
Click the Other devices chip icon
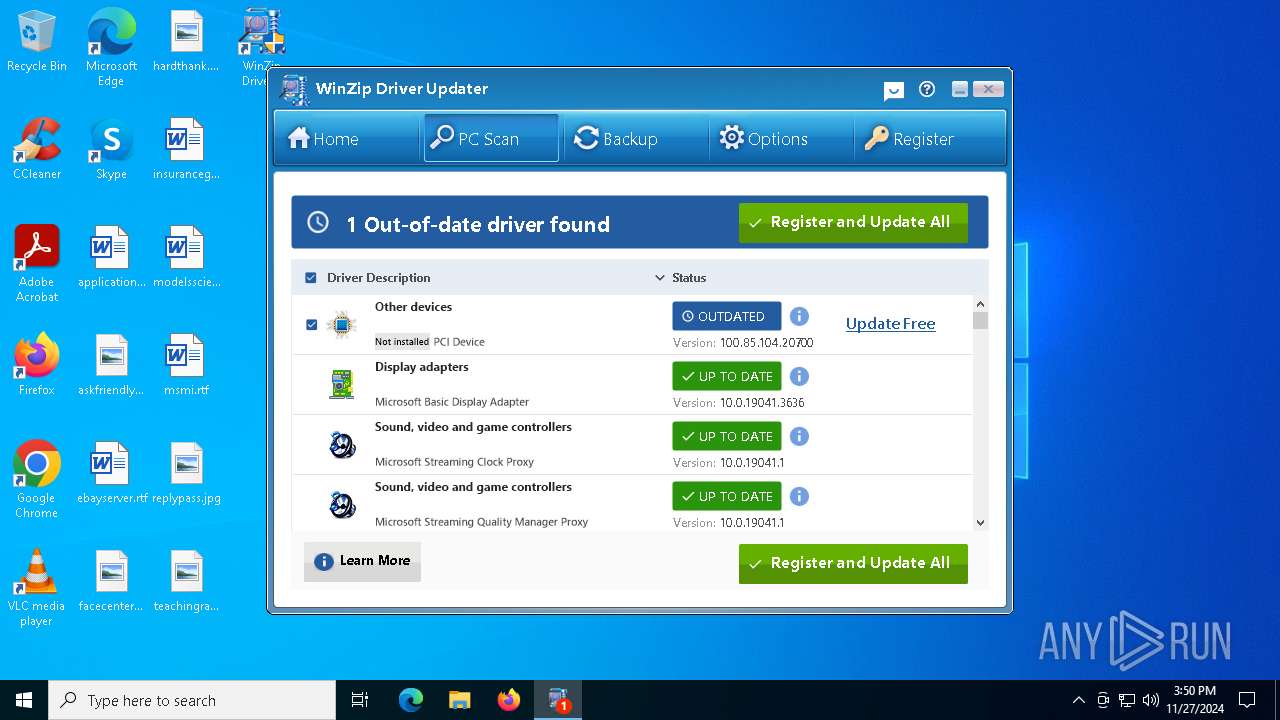click(x=342, y=325)
